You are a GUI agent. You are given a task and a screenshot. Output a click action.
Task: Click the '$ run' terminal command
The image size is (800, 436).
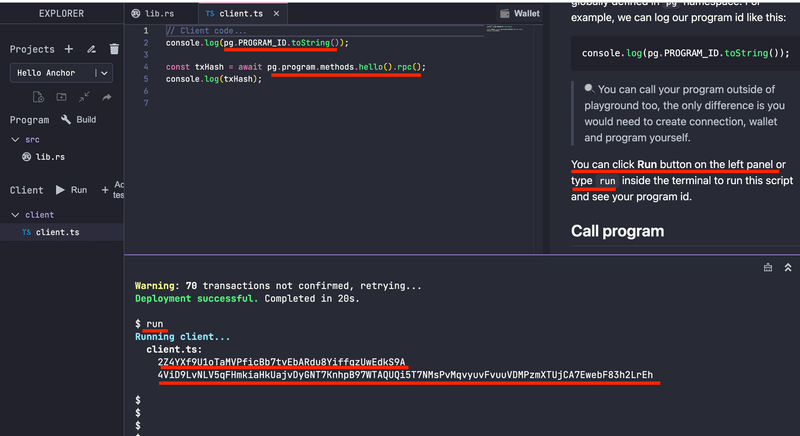(x=149, y=324)
